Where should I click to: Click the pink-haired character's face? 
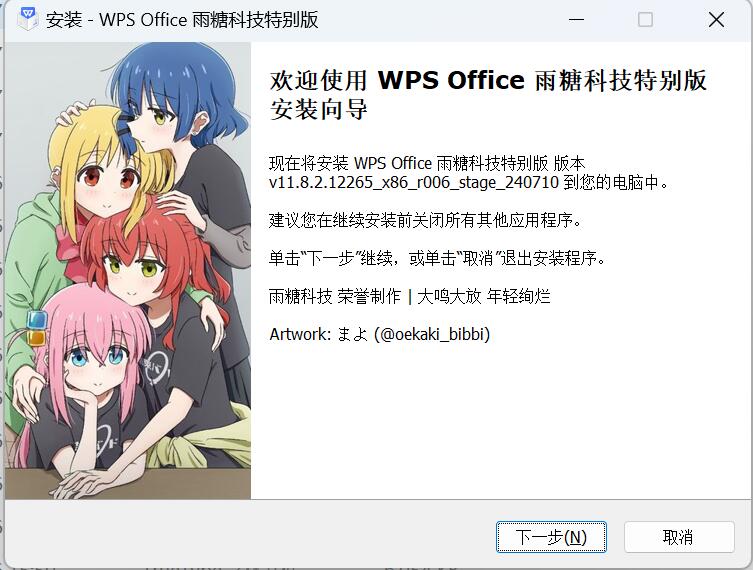(x=96, y=365)
